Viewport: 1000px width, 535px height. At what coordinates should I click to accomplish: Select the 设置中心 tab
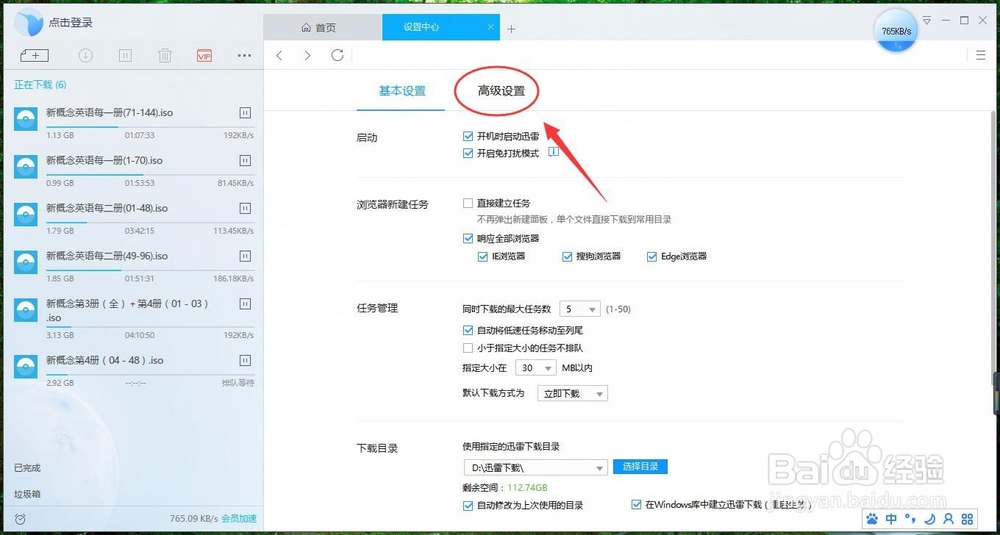point(441,27)
